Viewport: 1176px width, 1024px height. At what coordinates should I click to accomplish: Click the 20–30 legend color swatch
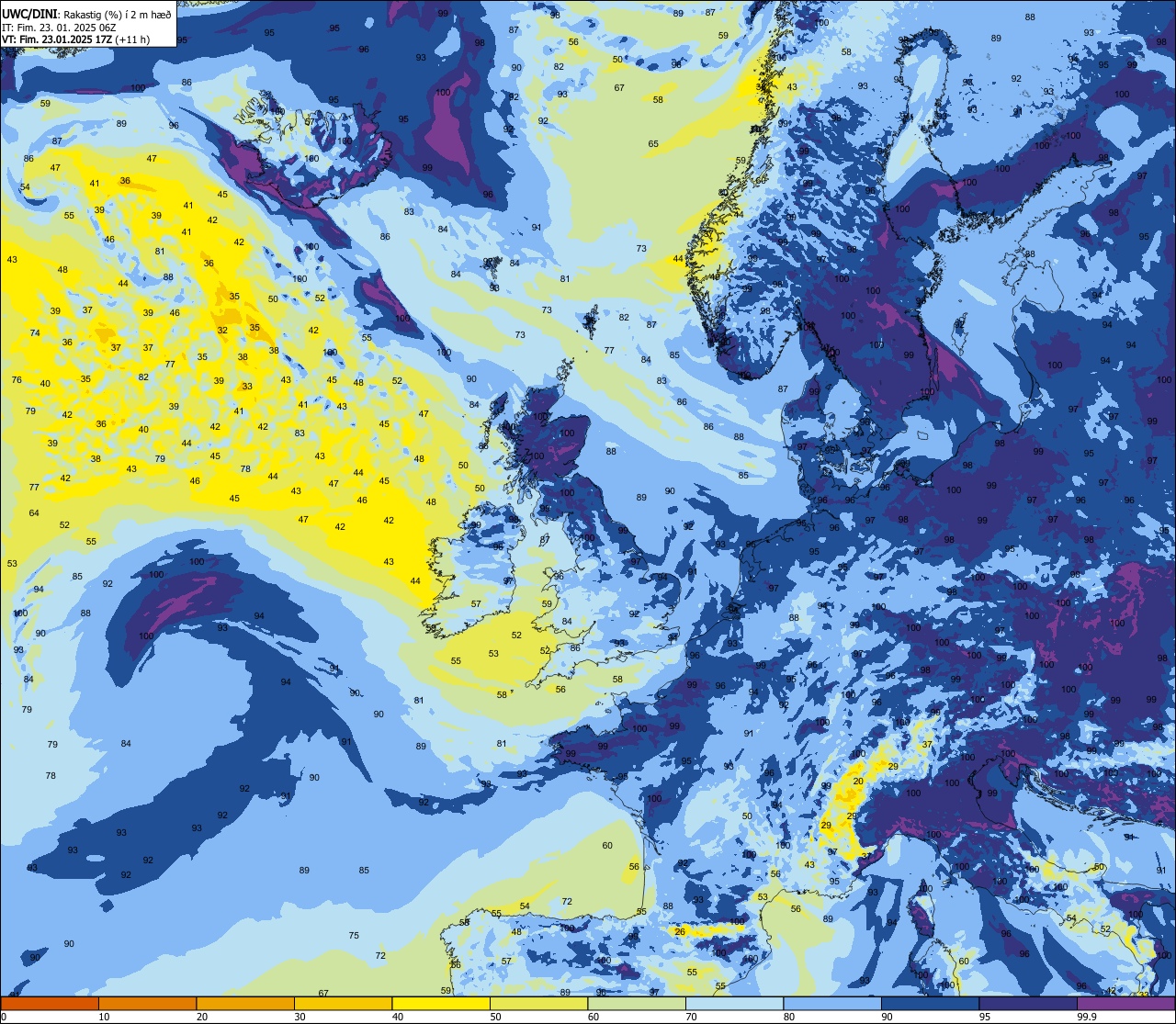(x=245, y=1003)
